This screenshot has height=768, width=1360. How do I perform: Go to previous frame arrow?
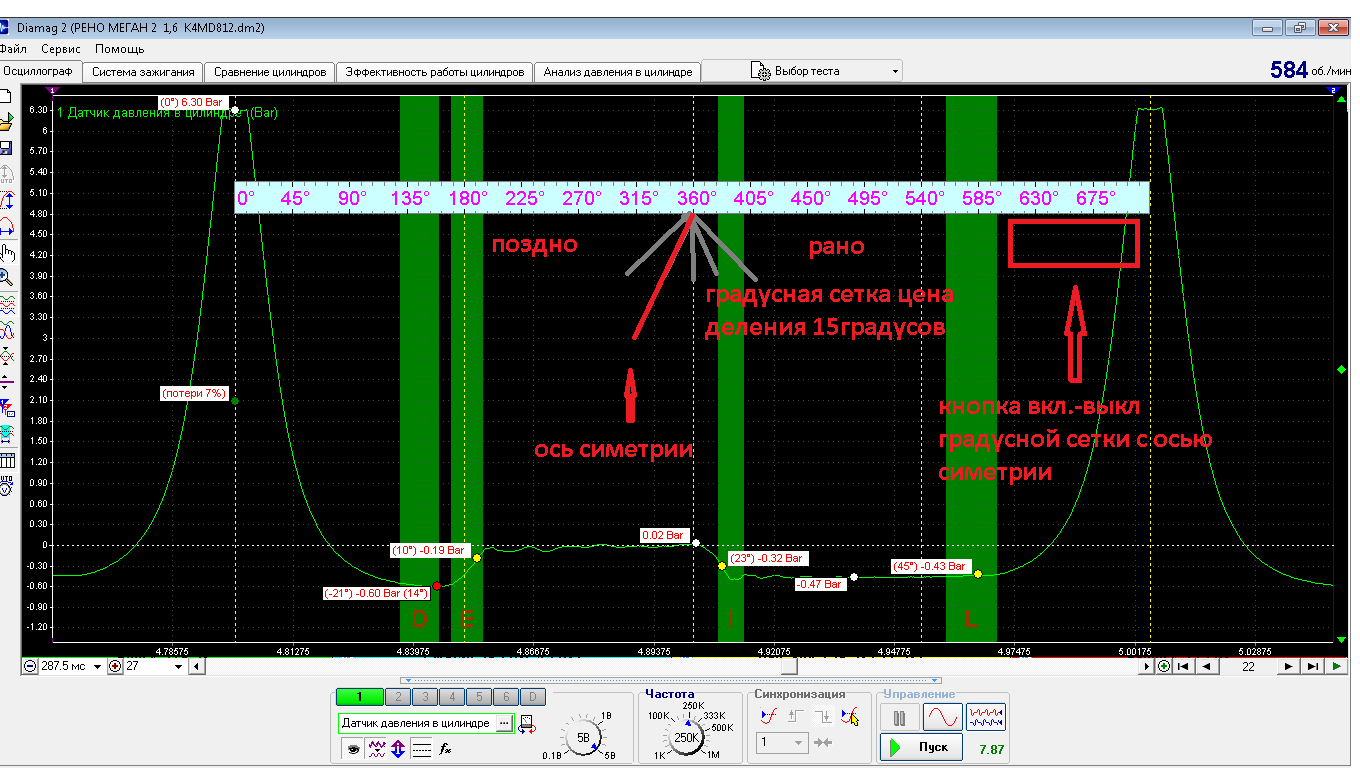[1207, 666]
